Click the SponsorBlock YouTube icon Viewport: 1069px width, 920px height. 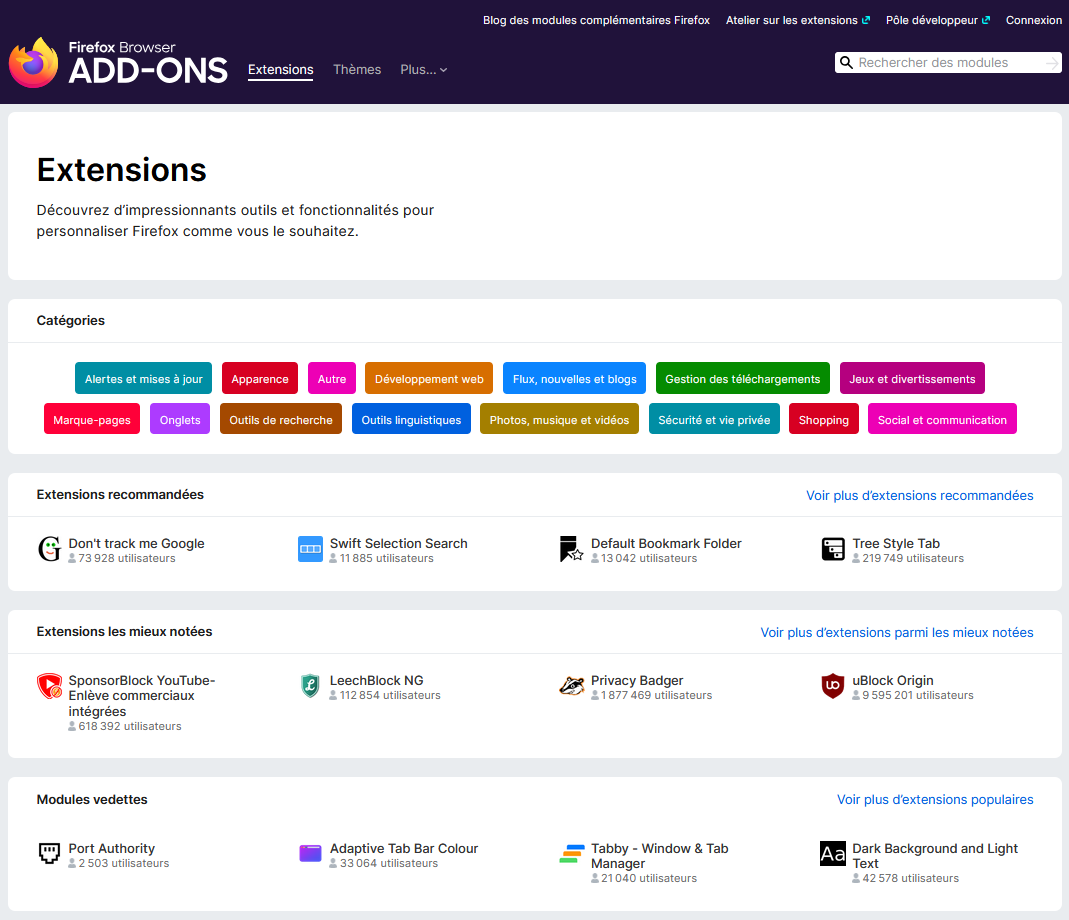tap(49, 686)
